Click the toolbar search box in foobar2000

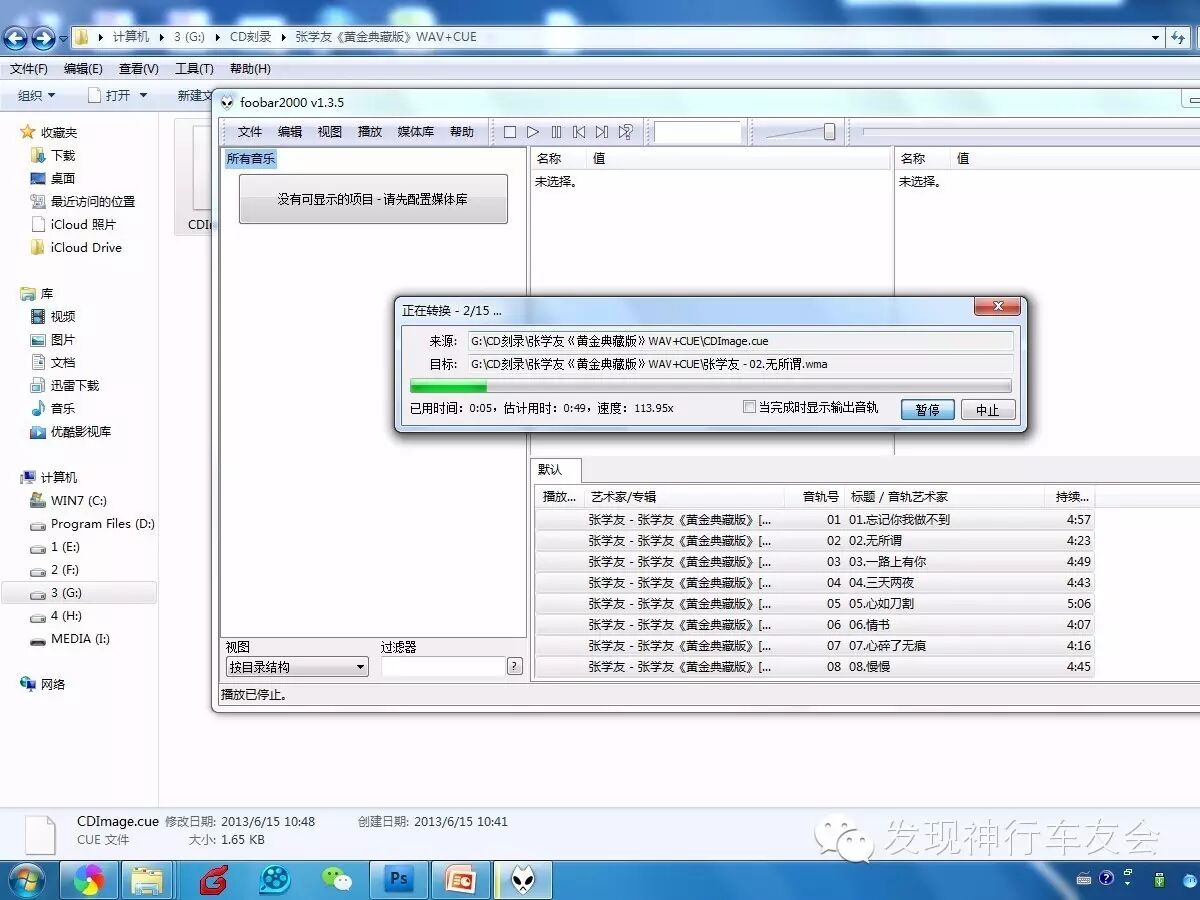[698, 132]
